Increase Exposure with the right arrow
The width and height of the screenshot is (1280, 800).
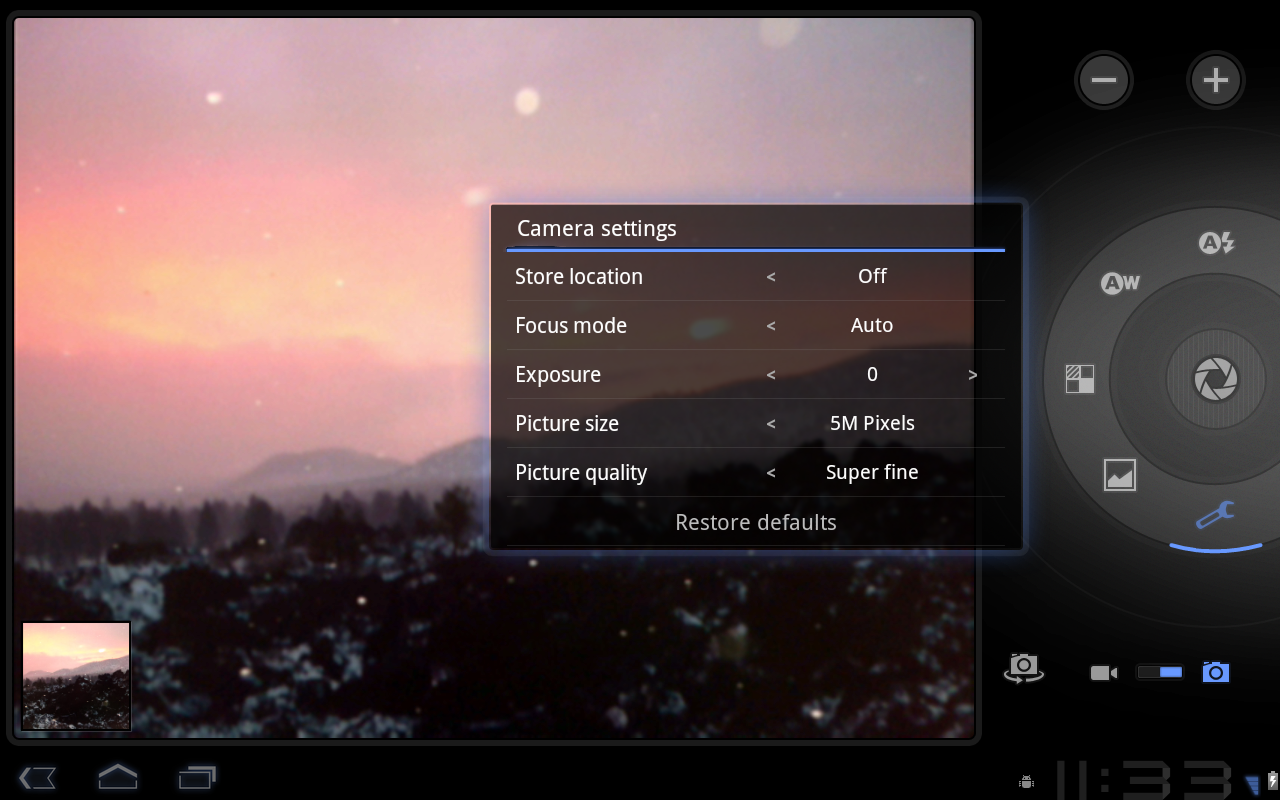tap(972, 374)
